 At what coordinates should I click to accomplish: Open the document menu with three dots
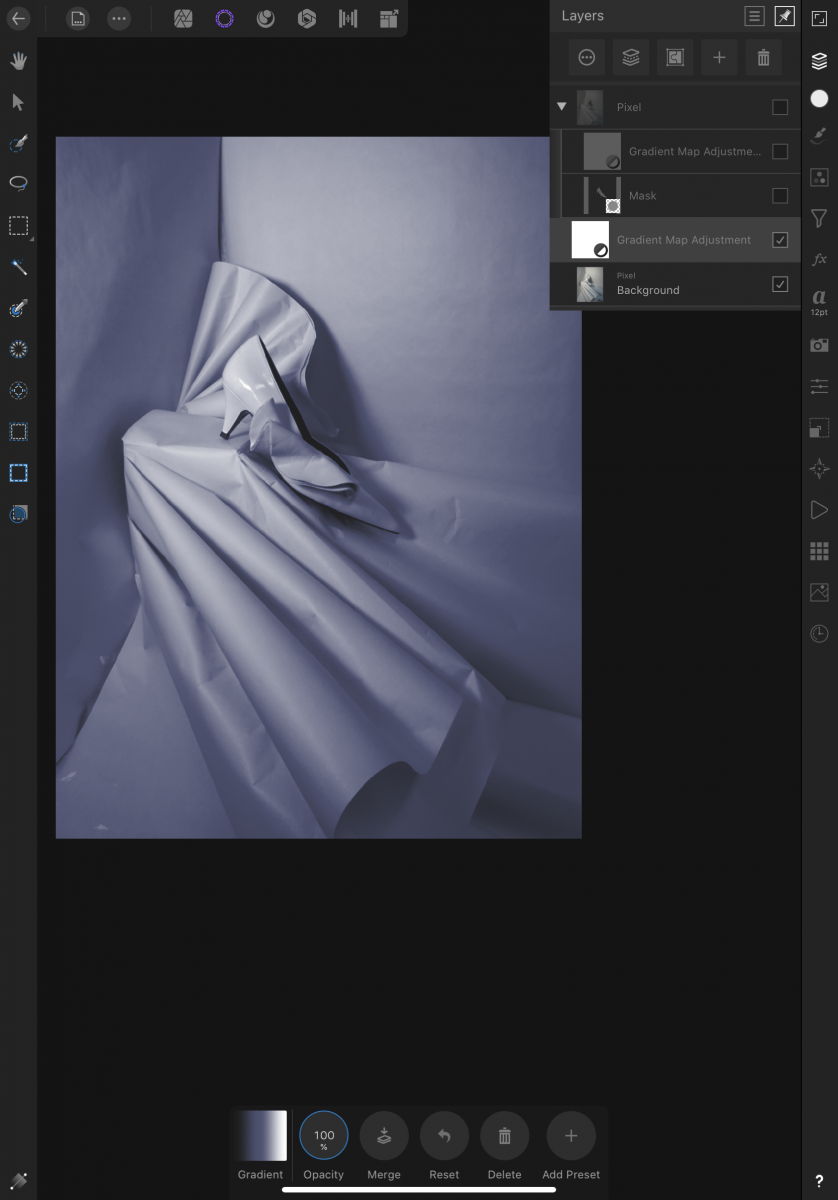(x=119, y=18)
